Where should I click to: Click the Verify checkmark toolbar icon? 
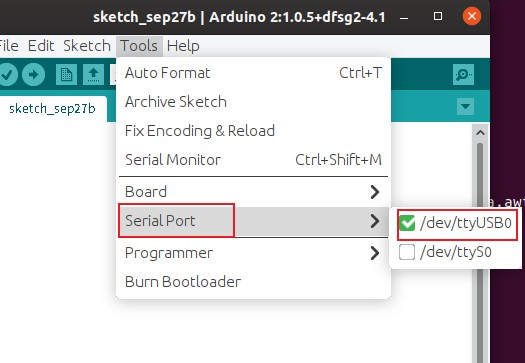(x=7, y=74)
